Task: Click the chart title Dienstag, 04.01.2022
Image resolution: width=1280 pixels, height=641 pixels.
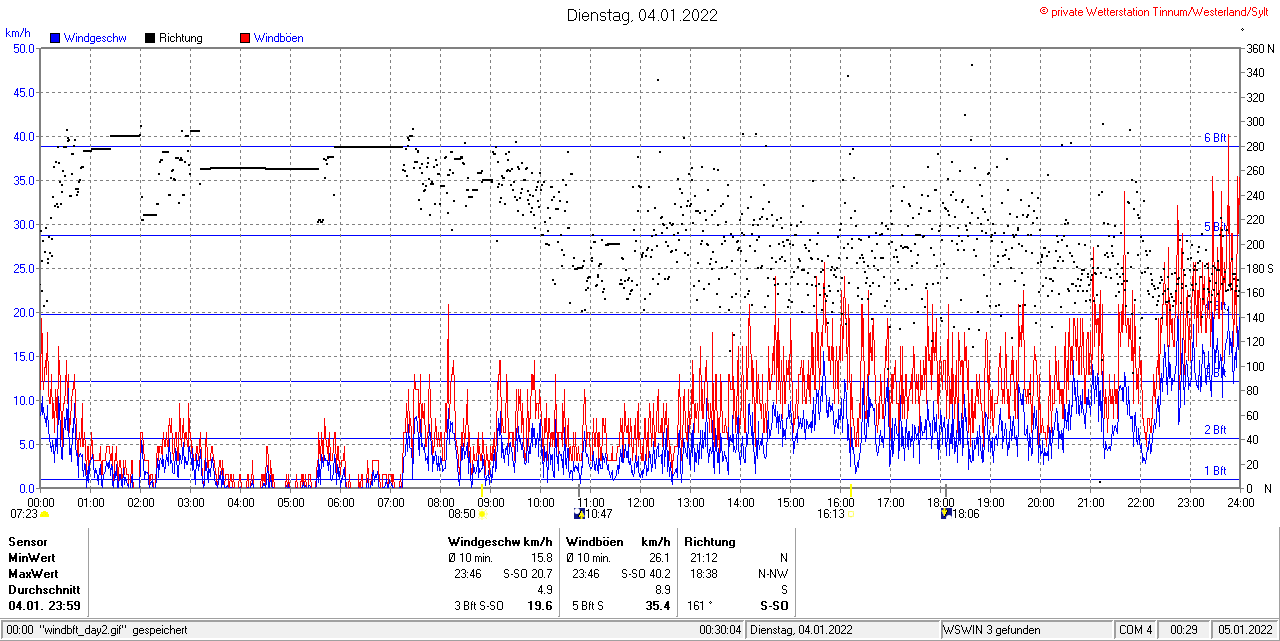Action: coord(642,15)
